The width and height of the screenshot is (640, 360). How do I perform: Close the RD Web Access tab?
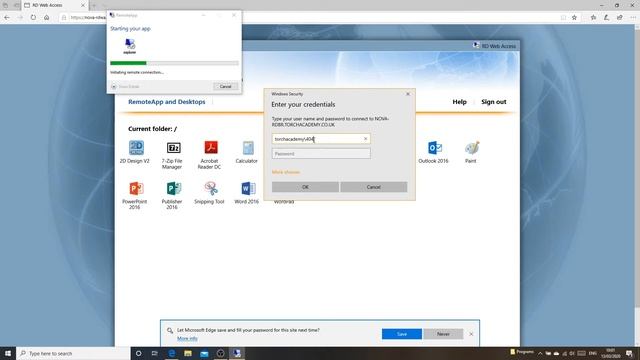[x=83, y=5]
